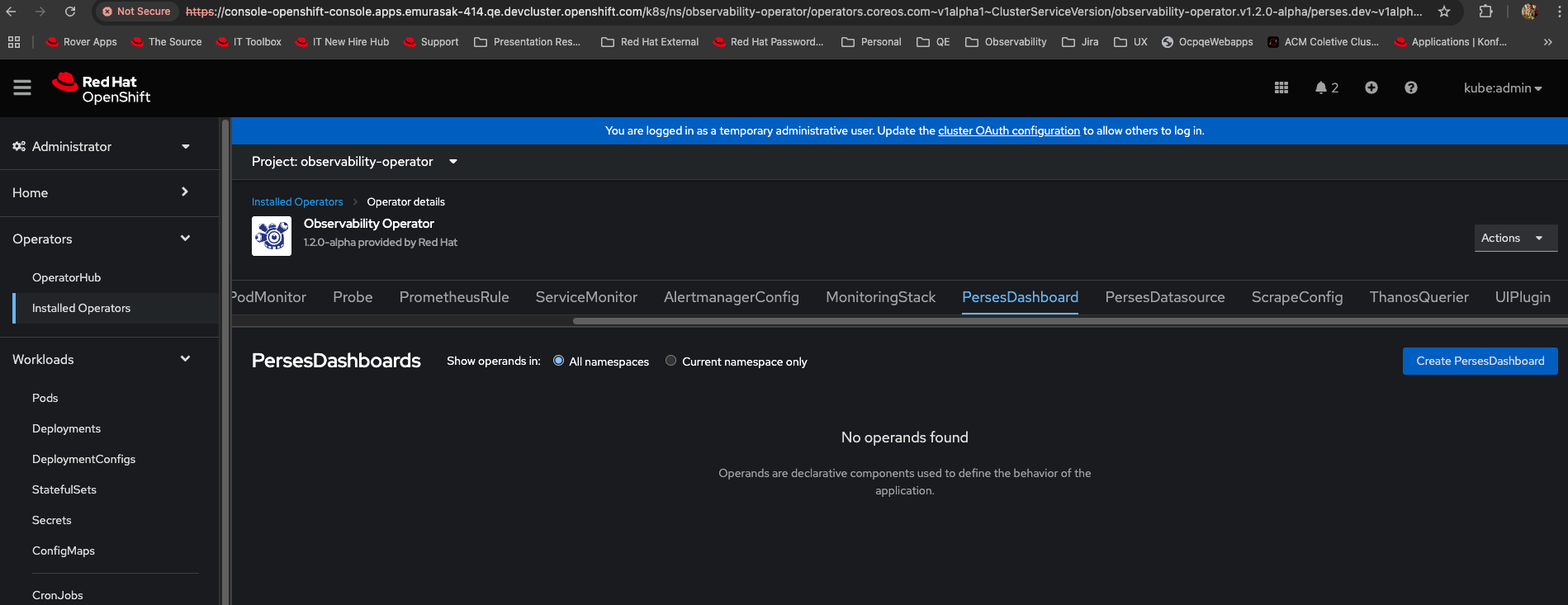Show hidden bookmarks overflow chevron
The height and width of the screenshot is (605, 1568).
point(1548,42)
